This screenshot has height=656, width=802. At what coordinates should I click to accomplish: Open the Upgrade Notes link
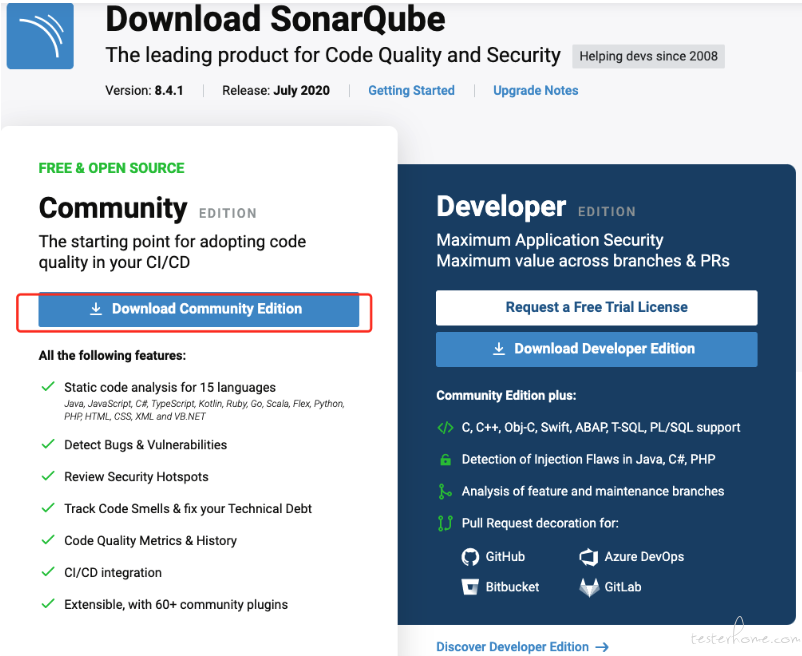coord(536,91)
